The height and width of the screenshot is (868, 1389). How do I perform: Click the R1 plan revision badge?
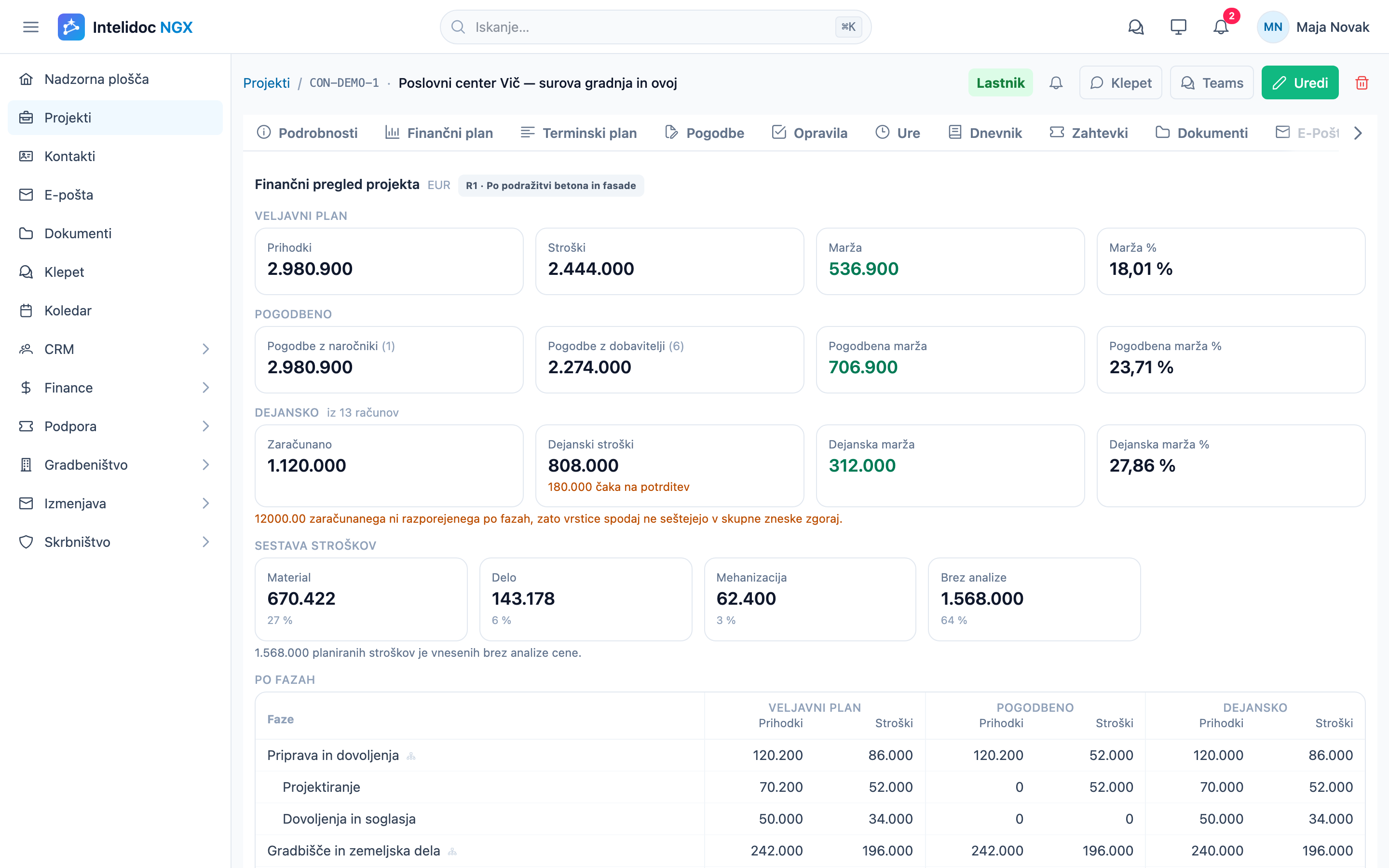tap(551, 186)
